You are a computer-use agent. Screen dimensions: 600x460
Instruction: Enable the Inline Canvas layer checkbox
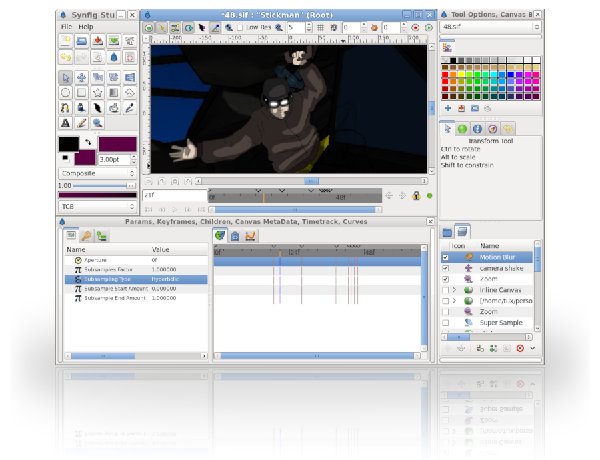click(x=445, y=290)
